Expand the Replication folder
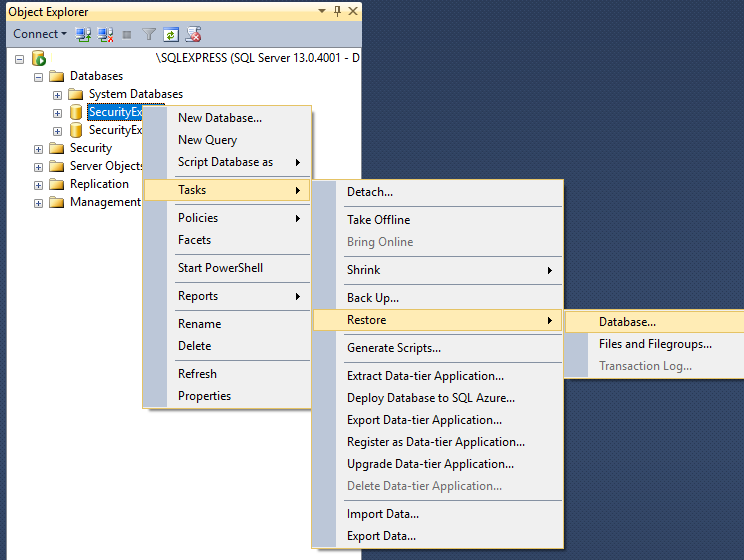 pos(38,185)
